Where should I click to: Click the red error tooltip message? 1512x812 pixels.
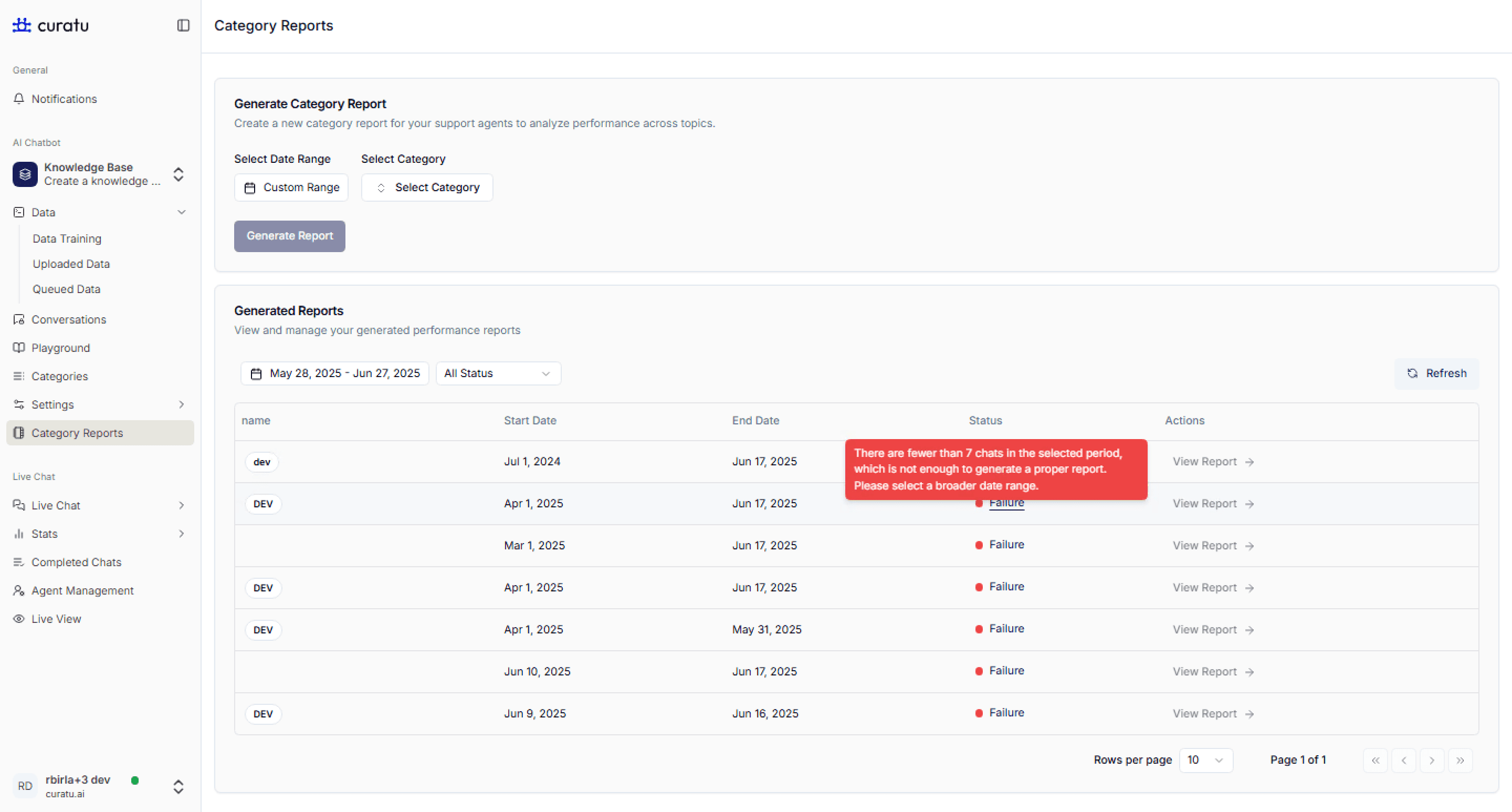tap(996, 469)
